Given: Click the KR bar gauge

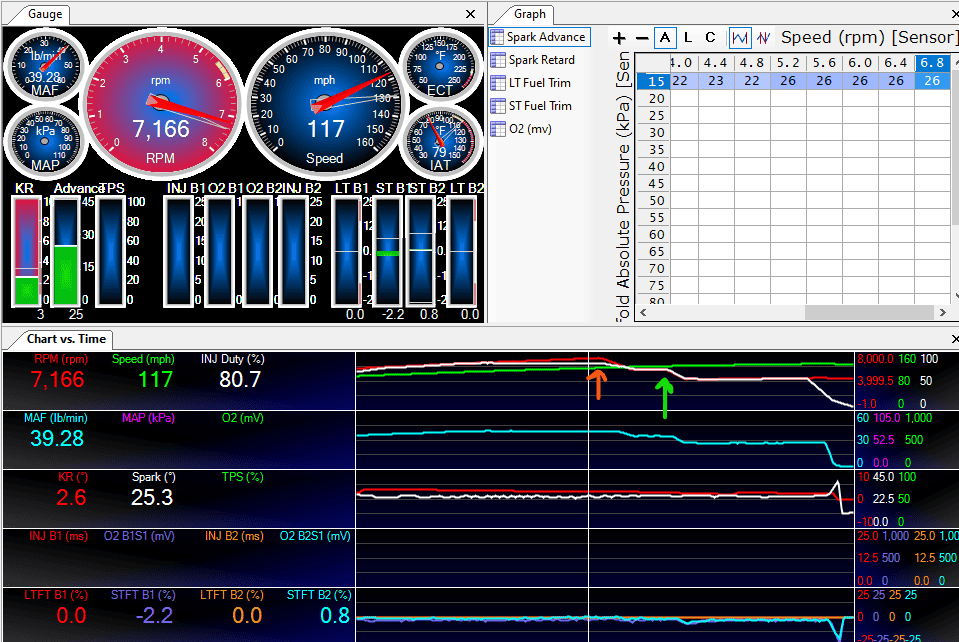Looking at the screenshot, I should pyautogui.click(x=27, y=251).
